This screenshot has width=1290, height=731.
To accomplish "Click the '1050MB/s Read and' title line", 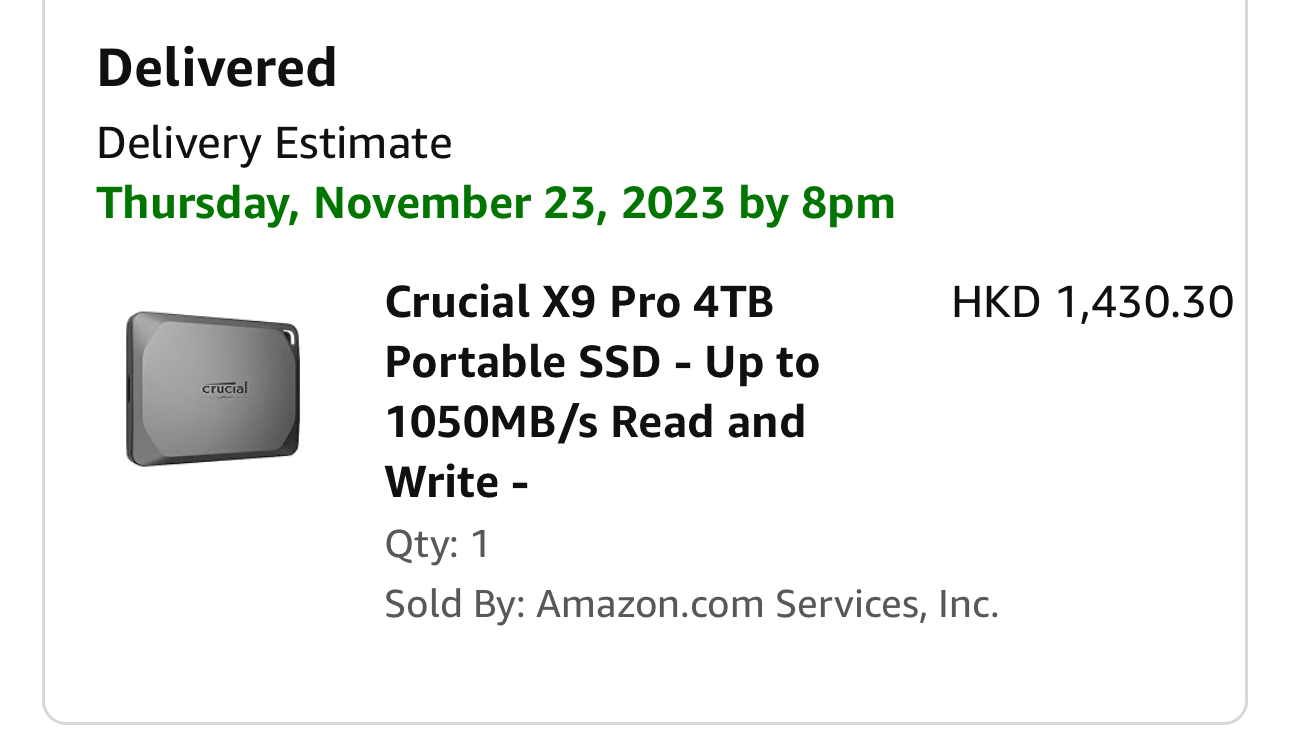I will pyautogui.click(x=595, y=421).
